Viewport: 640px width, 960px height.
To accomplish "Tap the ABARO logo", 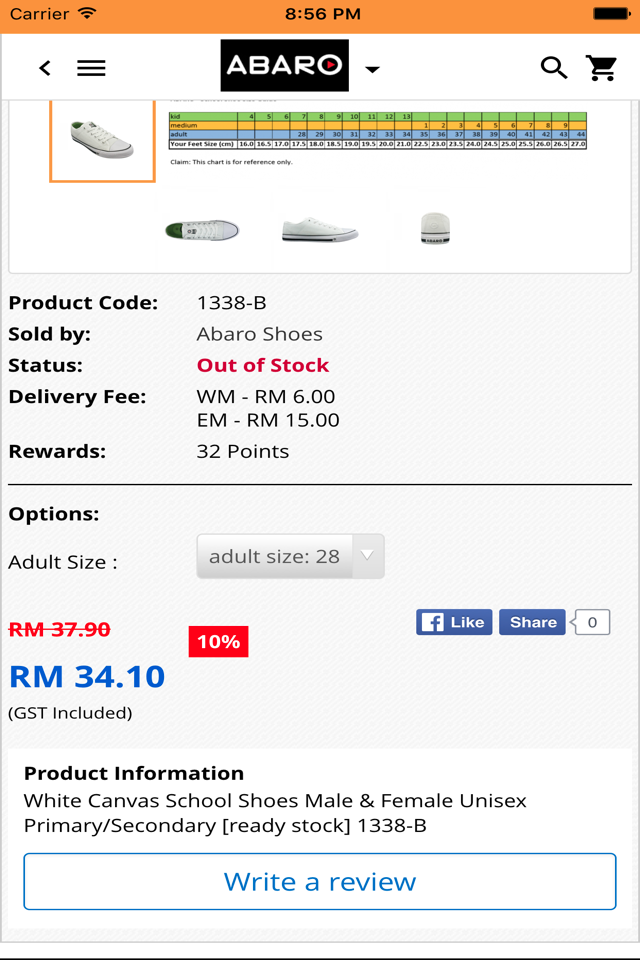I will click(284, 66).
